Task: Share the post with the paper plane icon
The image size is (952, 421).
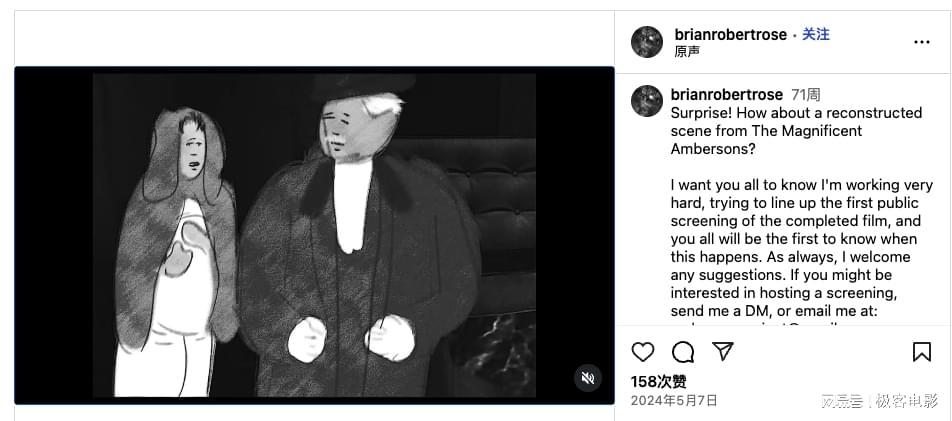Action: tap(722, 351)
